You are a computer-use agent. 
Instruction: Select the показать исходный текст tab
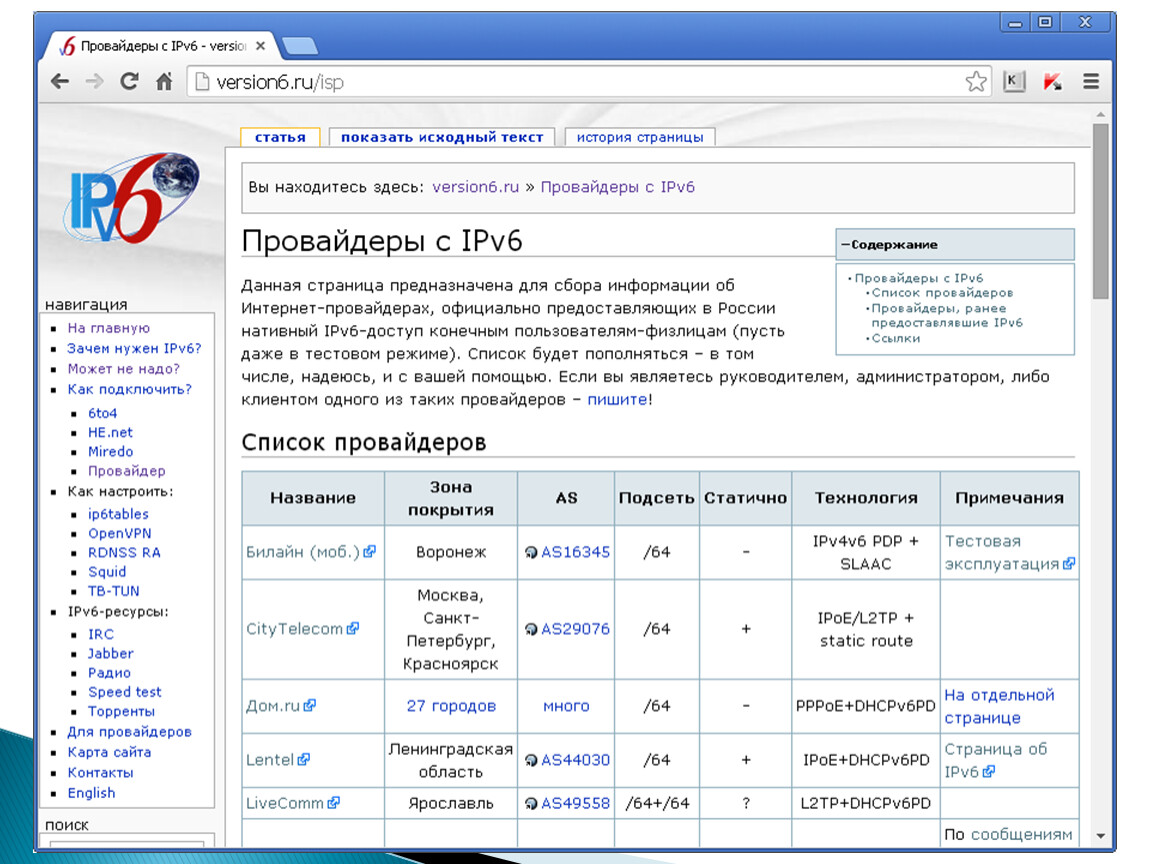click(x=441, y=138)
